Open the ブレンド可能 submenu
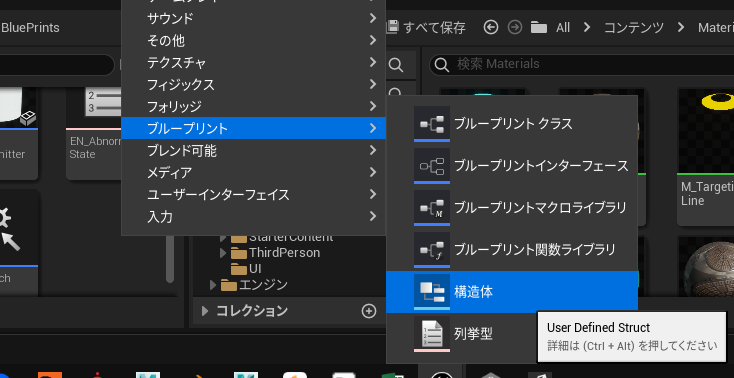Viewport: 734px width, 378px height. point(253,150)
